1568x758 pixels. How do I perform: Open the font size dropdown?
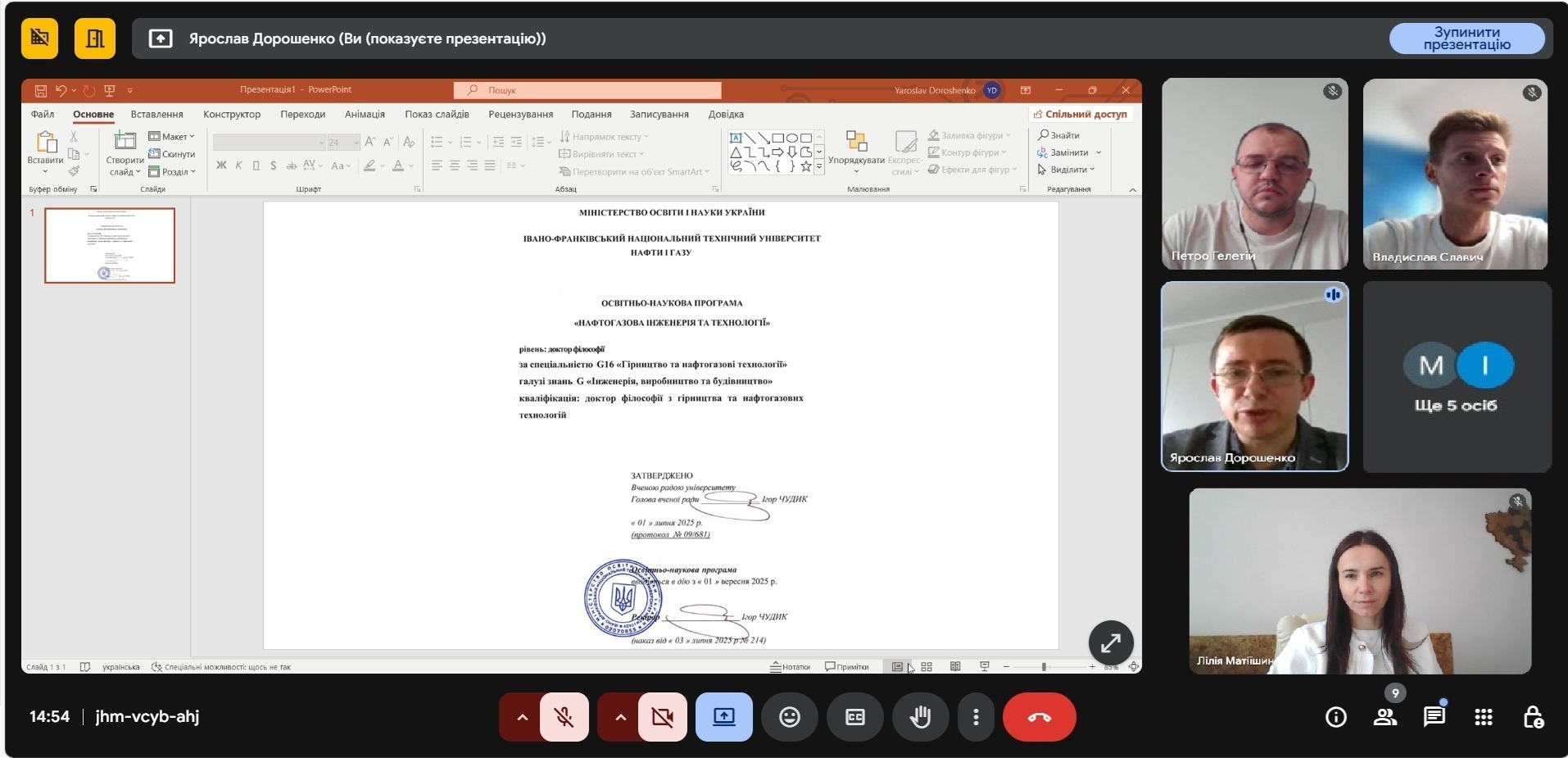coord(356,142)
